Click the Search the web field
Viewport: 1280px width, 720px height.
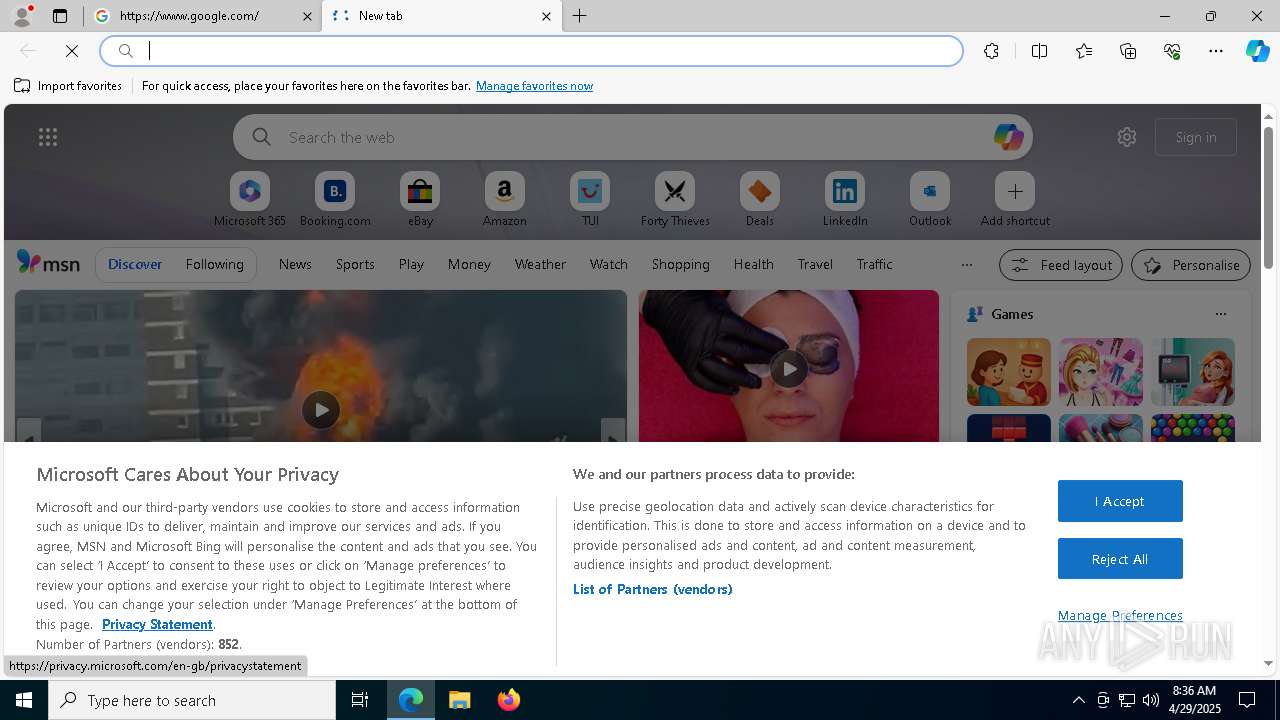point(632,137)
